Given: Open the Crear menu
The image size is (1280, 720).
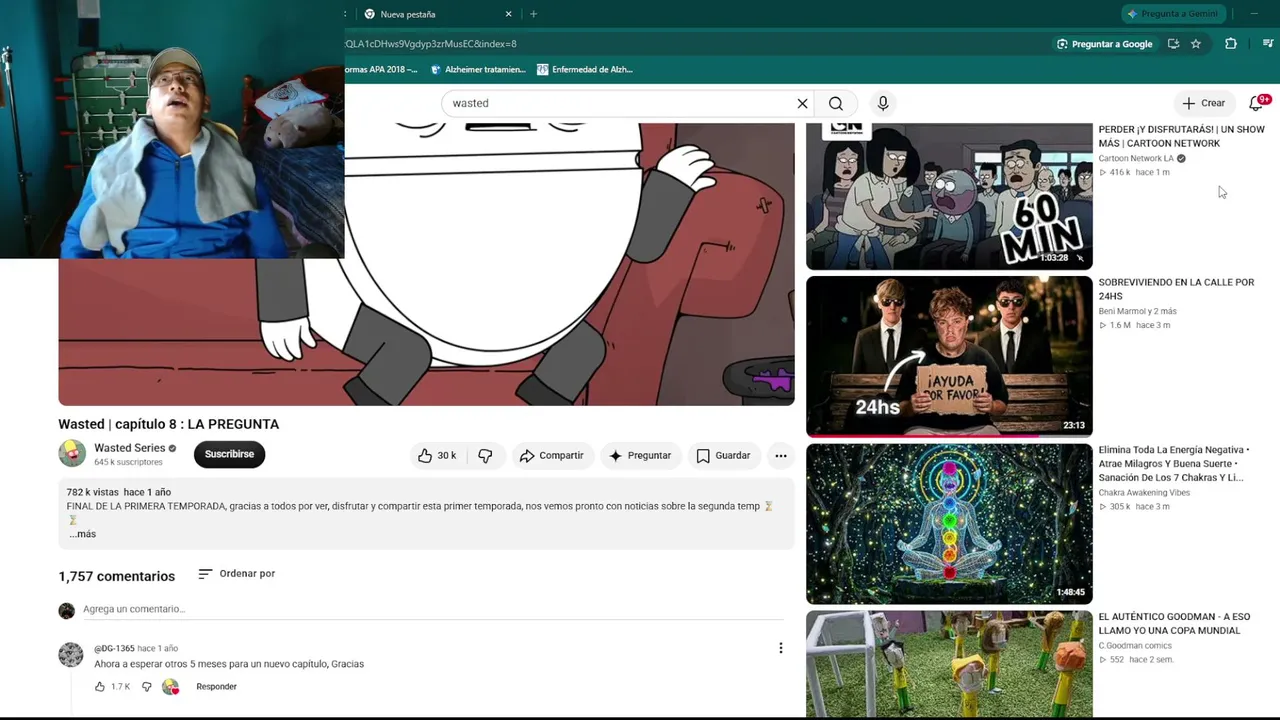Looking at the screenshot, I should (1203, 103).
